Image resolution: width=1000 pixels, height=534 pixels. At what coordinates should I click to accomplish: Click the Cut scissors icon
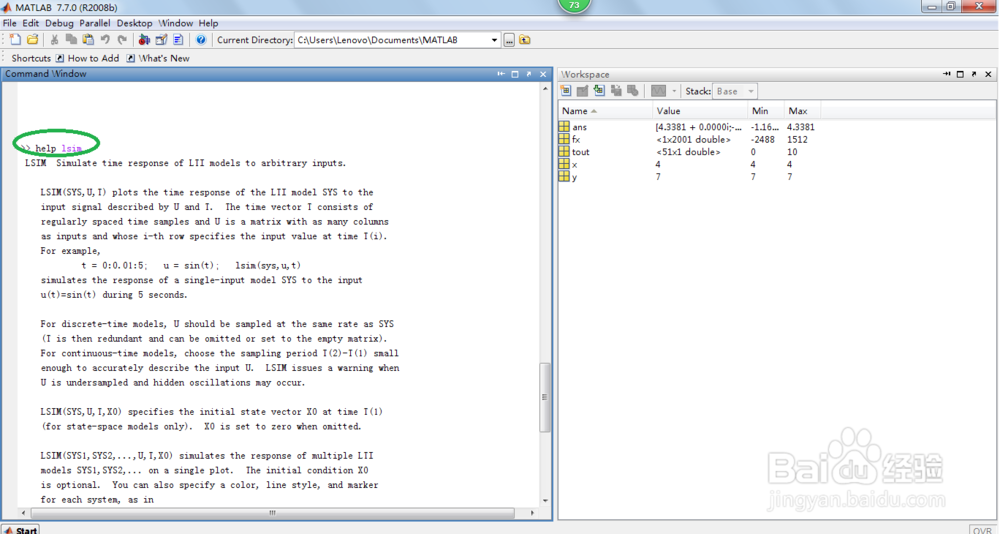point(54,40)
